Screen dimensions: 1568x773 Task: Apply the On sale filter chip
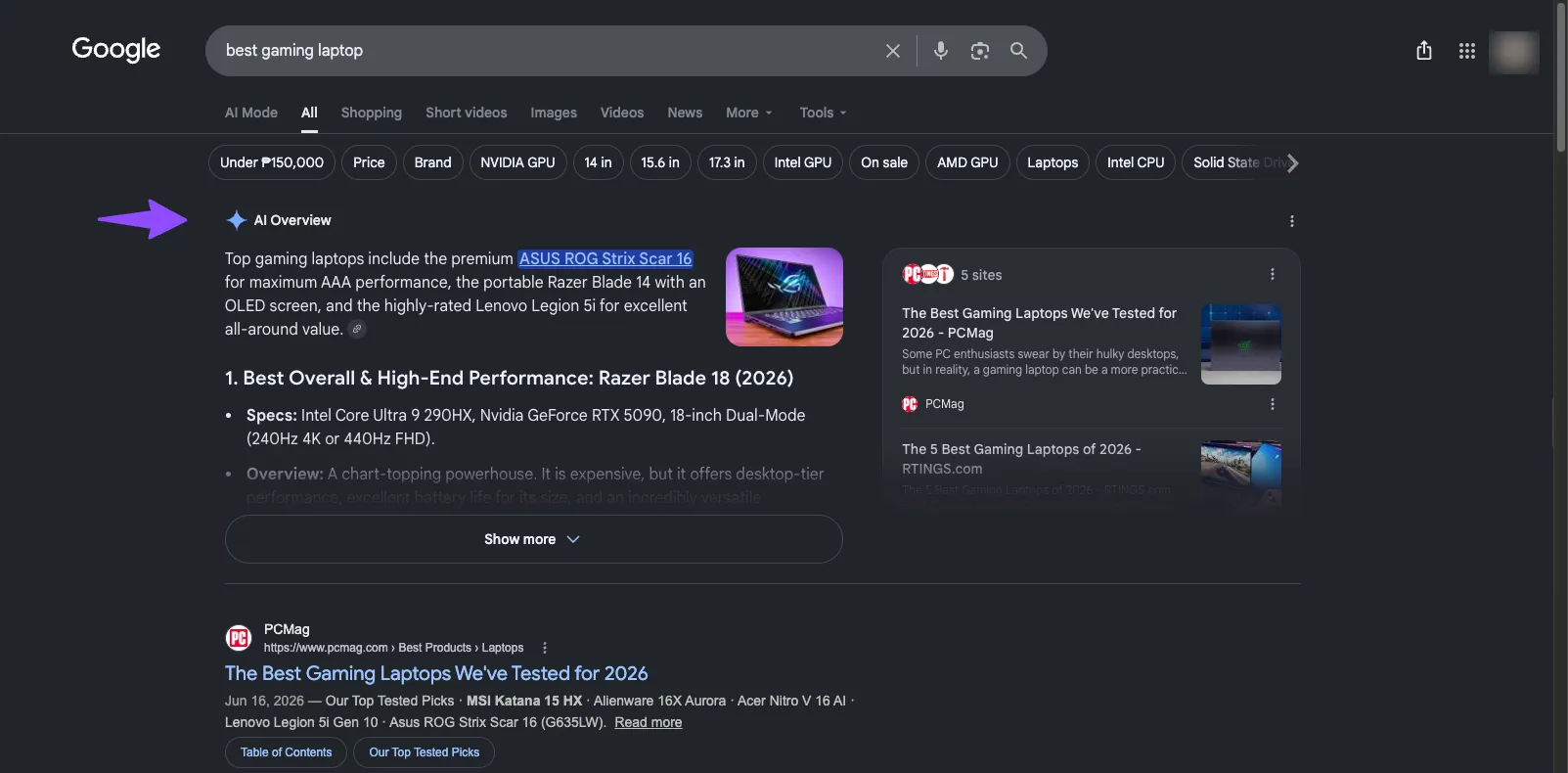(x=884, y=162)
